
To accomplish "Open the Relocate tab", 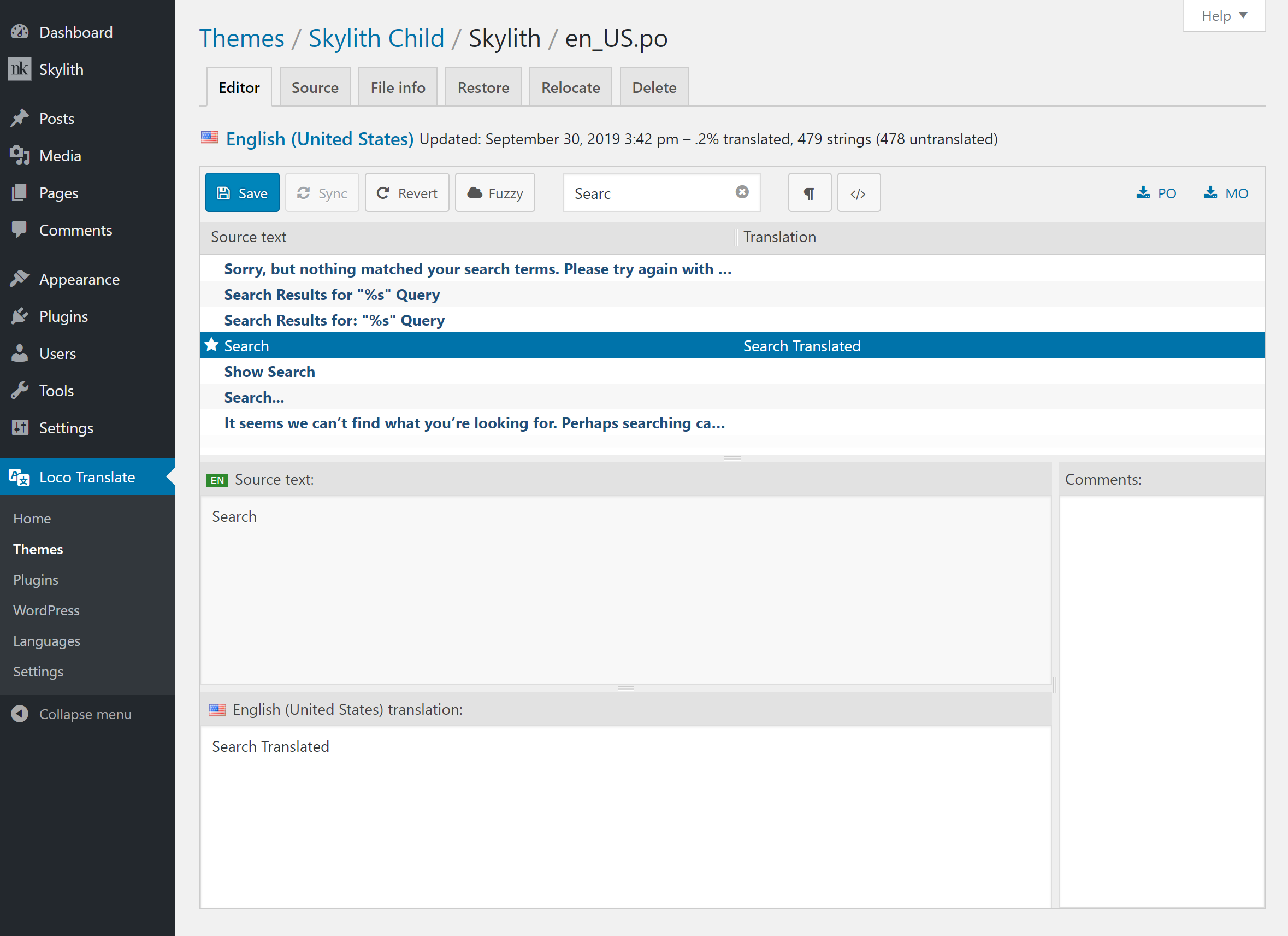I will coord(571,87).
